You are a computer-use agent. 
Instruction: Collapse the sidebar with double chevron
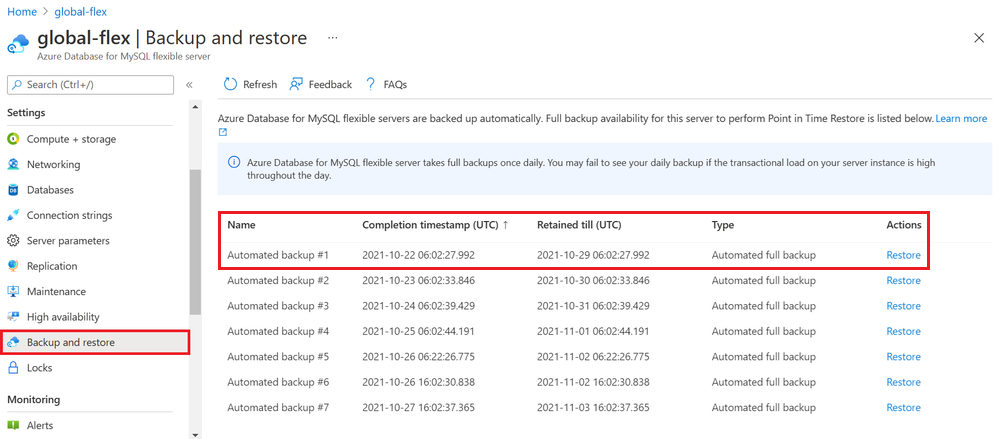click(x=189, y=85)
